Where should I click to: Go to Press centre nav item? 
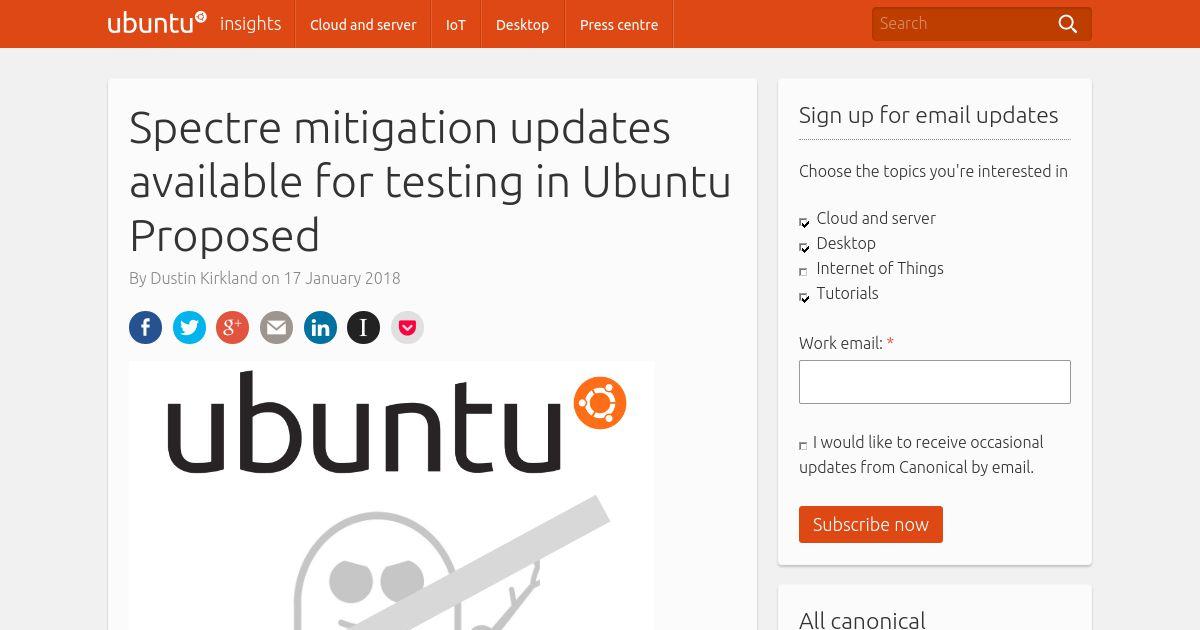[x=619, y=24]
